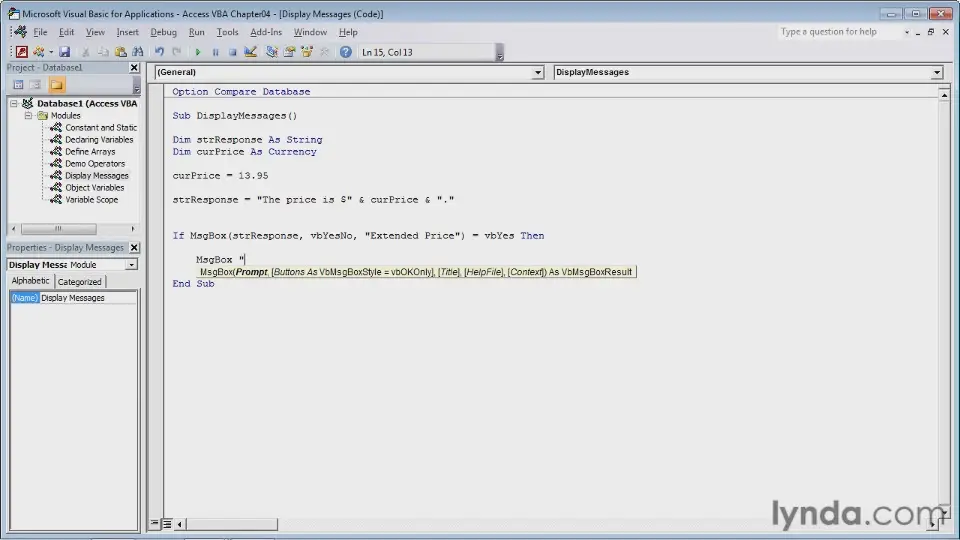Screen dimensions: 960x540
Task: Click the Paste clipboard icon
Action: [121, 52]
